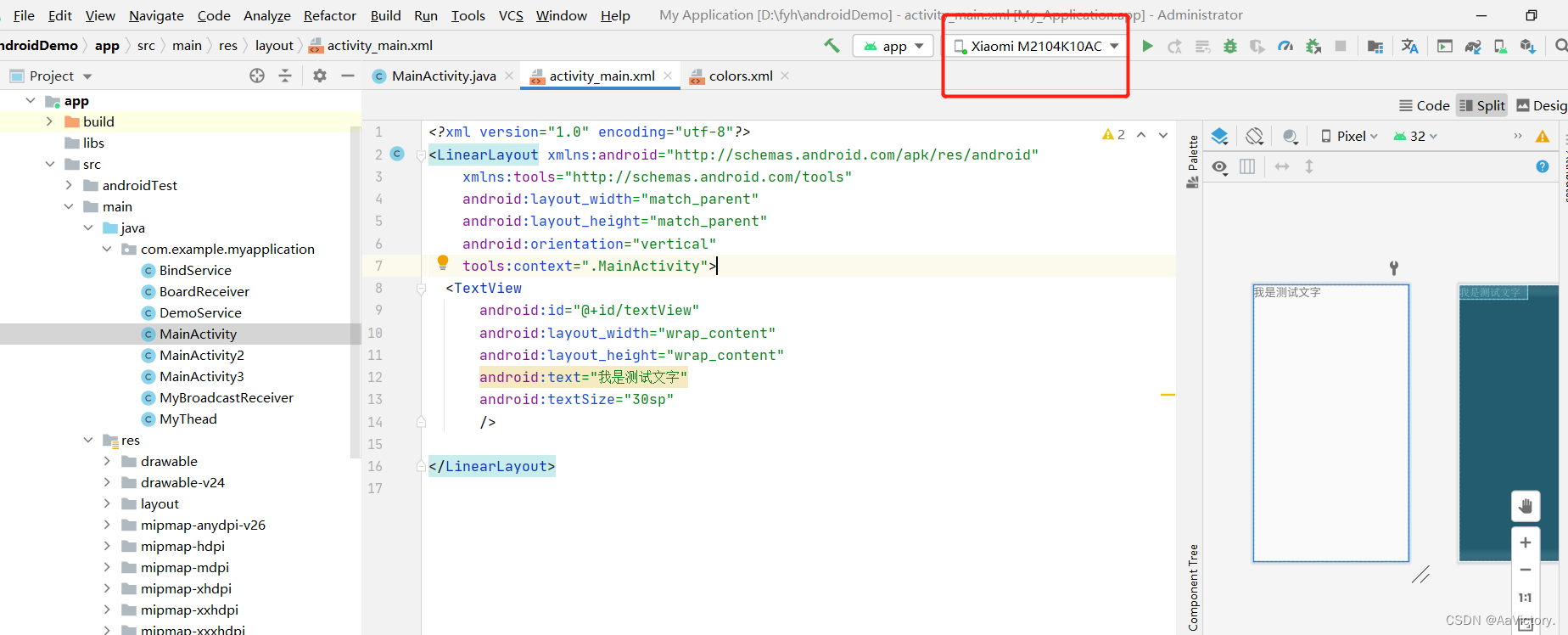Expand the androidTest folder

click(x=69, y=185)
